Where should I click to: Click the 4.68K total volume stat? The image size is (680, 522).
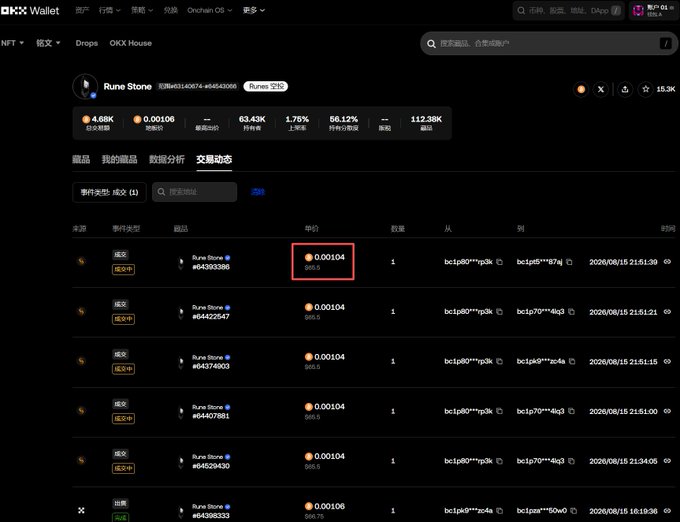tap(98, 123)
